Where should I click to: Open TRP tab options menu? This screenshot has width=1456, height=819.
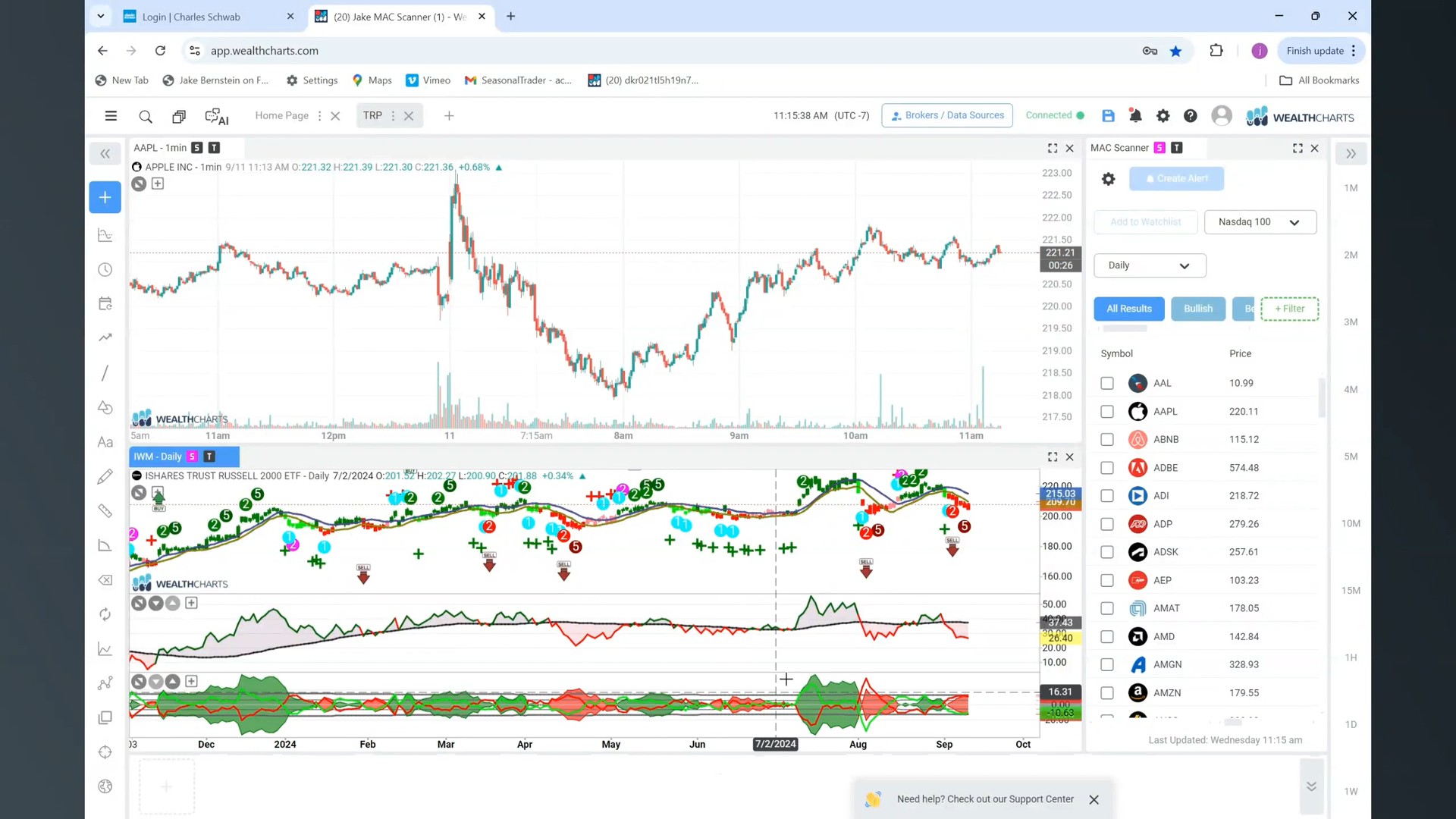pos(393,116)
